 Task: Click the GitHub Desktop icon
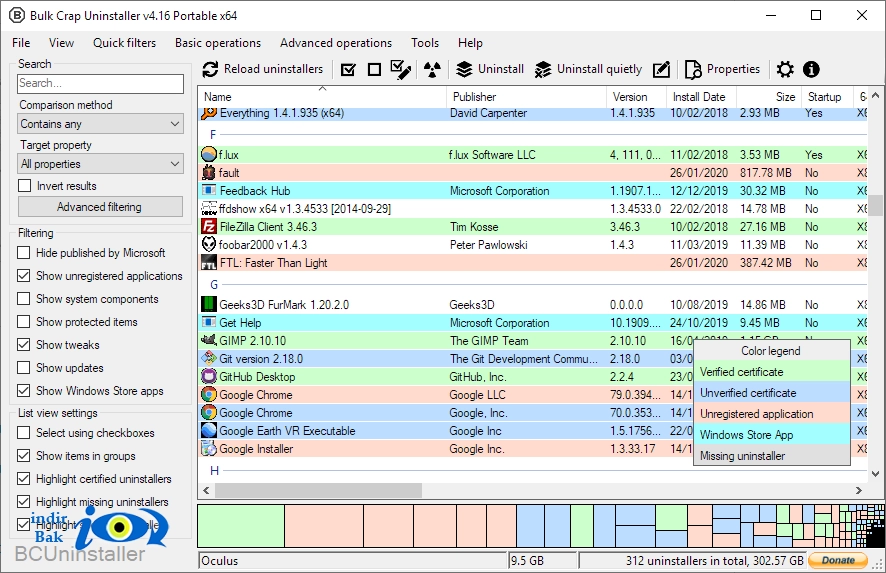click(x=209, y=376)
